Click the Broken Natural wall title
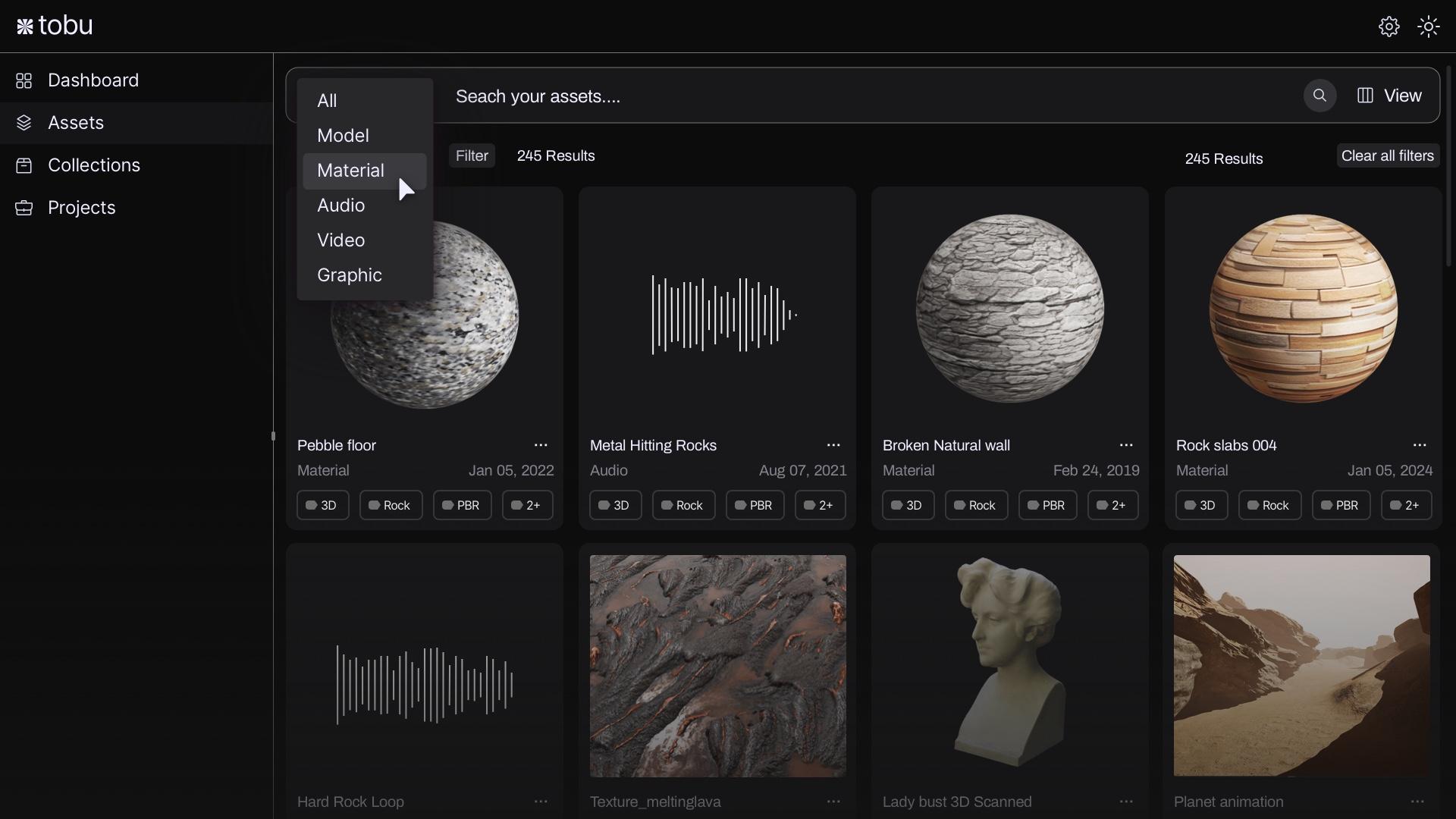Screen dimensions: 1456x819 click(946, 446)
